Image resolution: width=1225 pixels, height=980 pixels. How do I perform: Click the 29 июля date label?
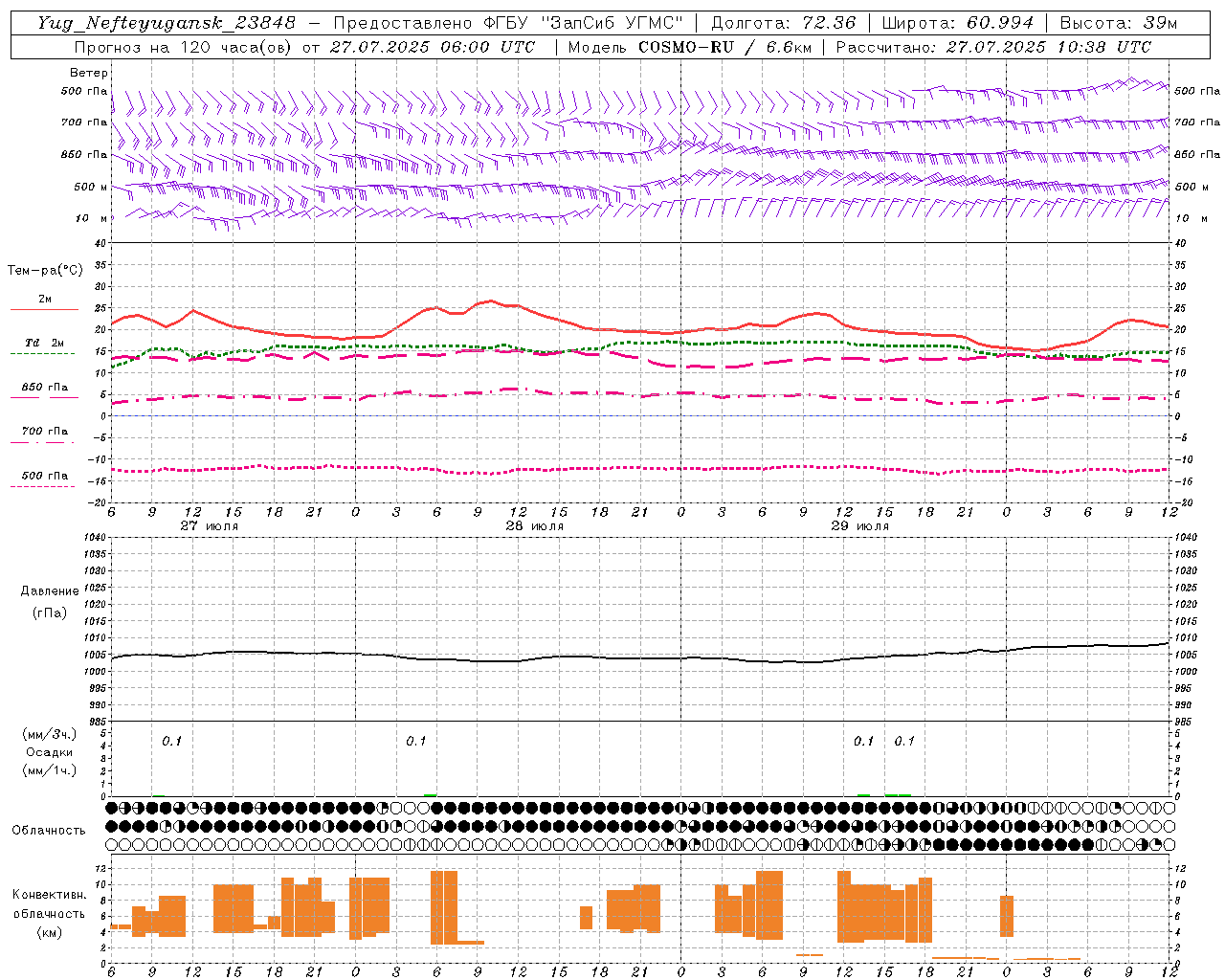pyautogui.click(x=859, y=526)
